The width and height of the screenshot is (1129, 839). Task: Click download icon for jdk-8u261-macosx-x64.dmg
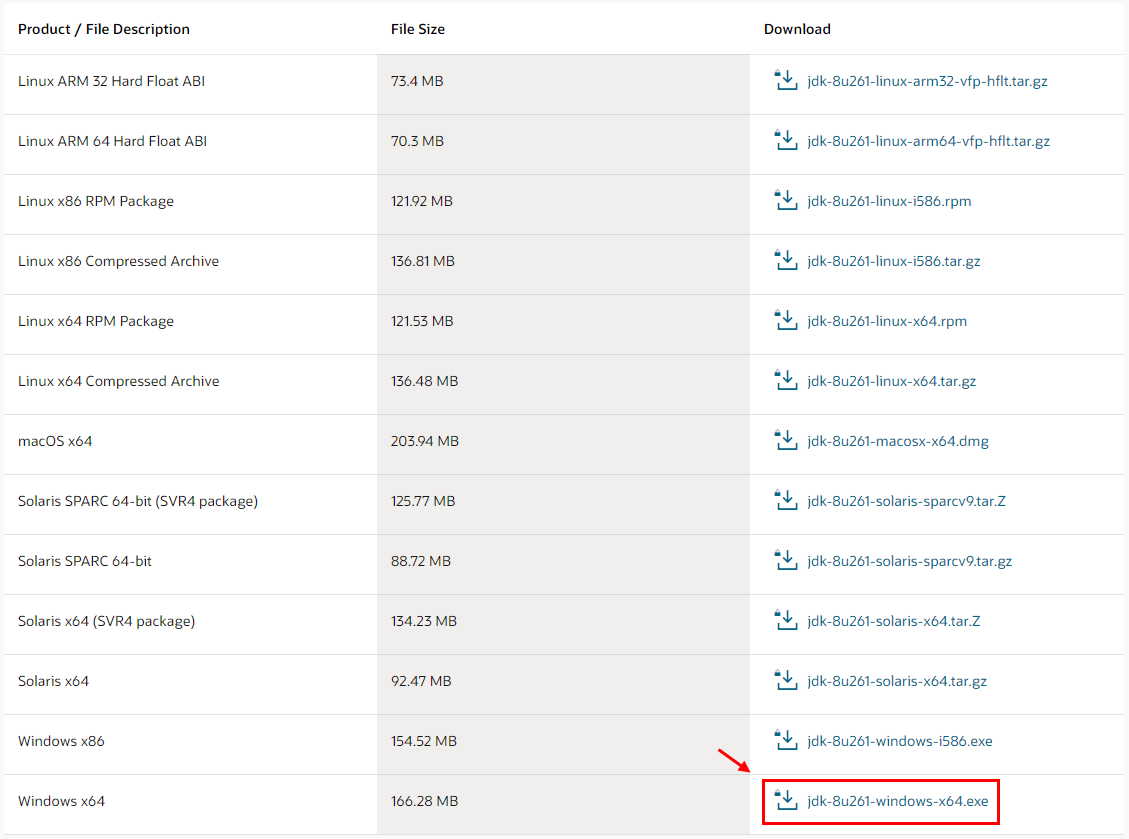tap(786, 440)
